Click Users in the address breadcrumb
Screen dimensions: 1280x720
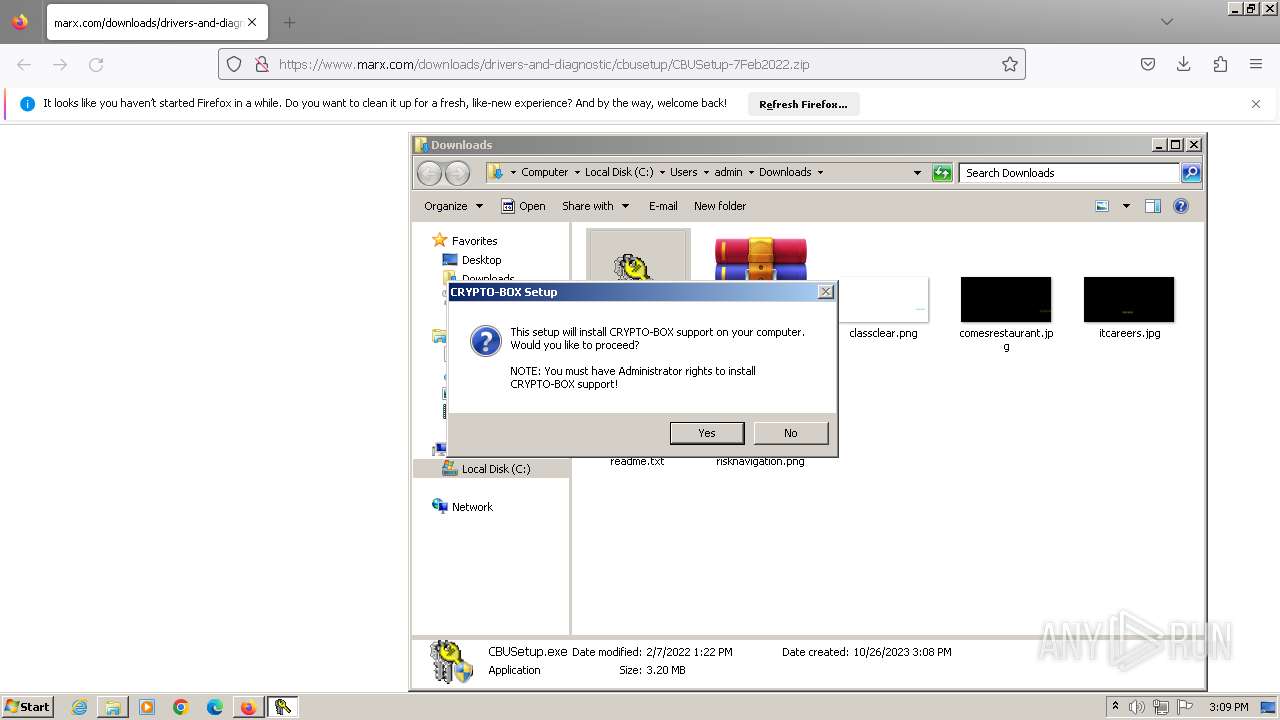684,172
